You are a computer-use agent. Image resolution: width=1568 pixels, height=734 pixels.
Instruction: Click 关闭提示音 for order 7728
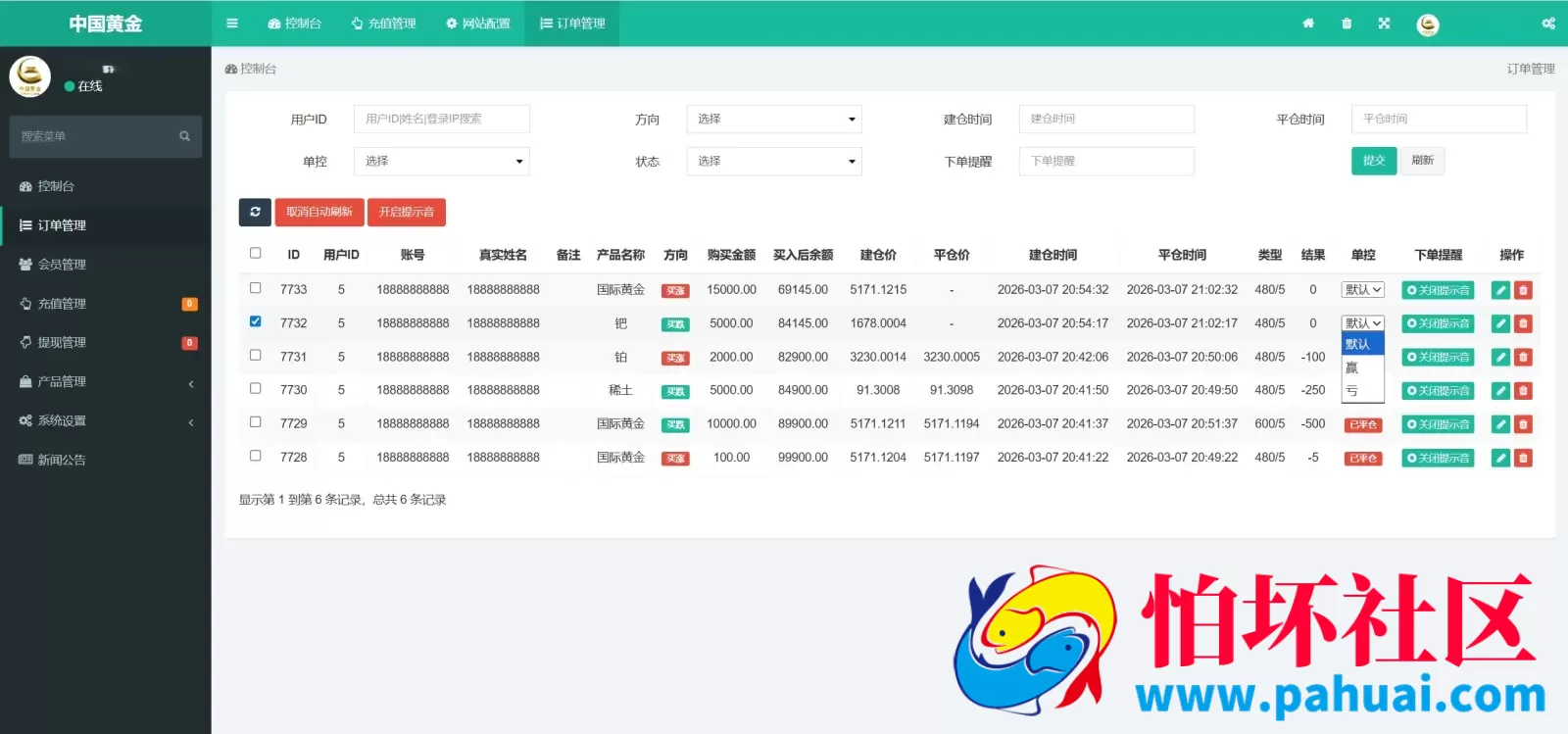[1438, 458]
